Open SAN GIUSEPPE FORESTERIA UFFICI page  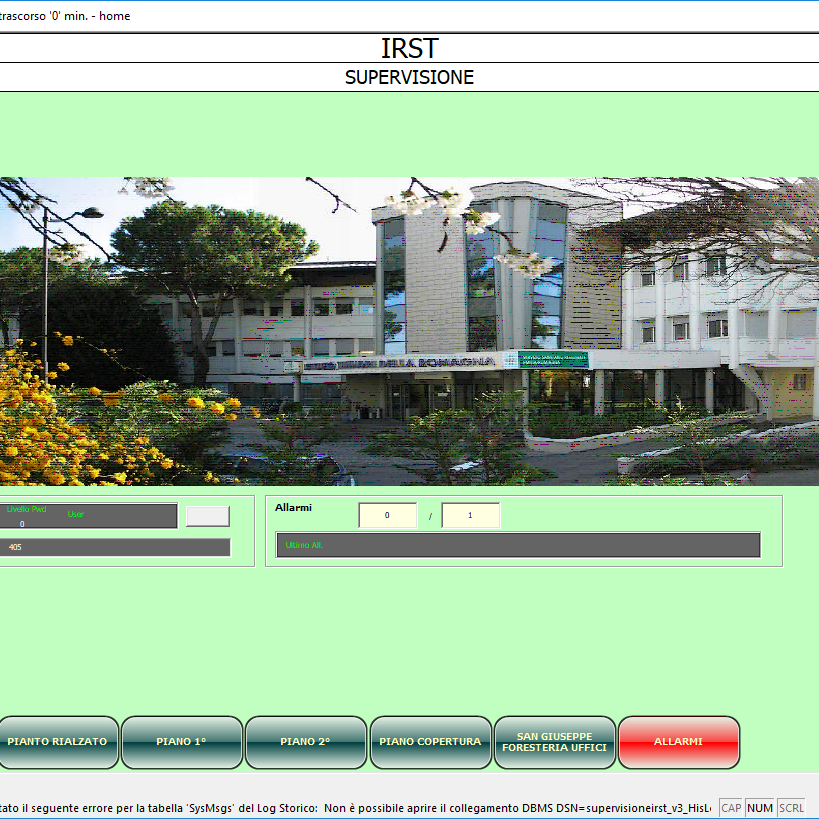point(555,742)
